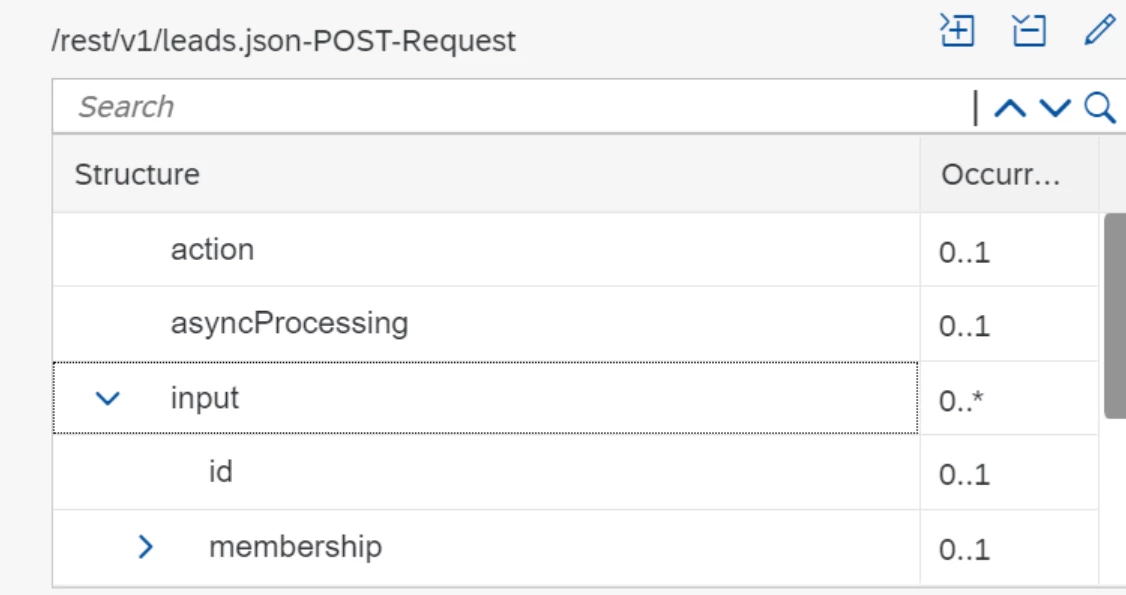Click the Occurrence column header
1126x595 pixels.
(x=999, y=175)
